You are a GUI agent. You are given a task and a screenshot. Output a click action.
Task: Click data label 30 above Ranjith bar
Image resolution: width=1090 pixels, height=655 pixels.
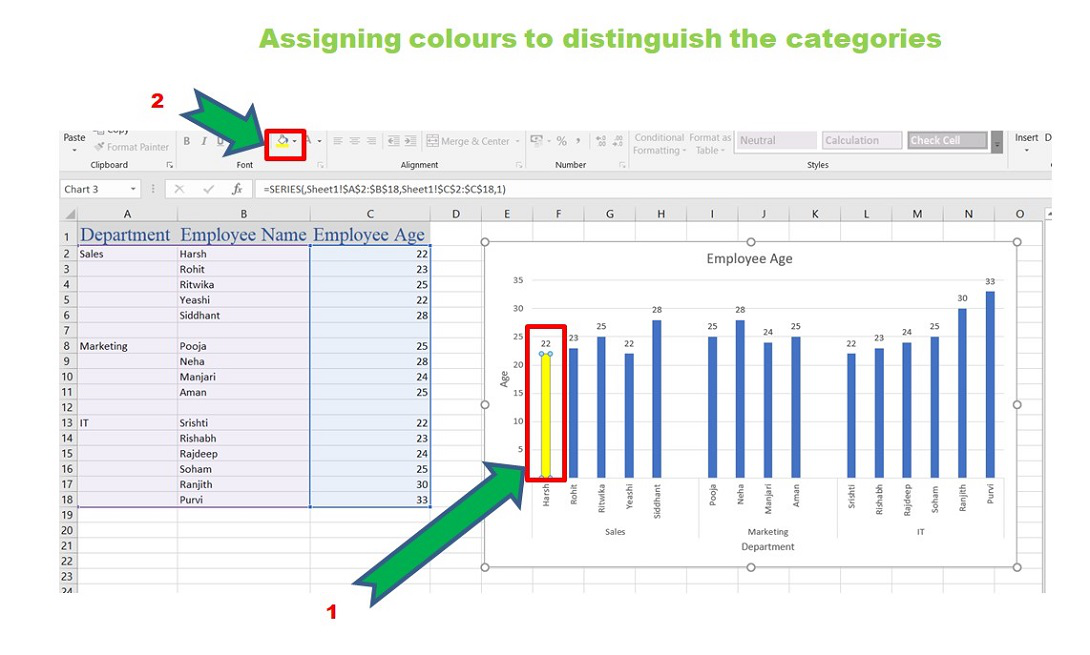tap(962, 298)
